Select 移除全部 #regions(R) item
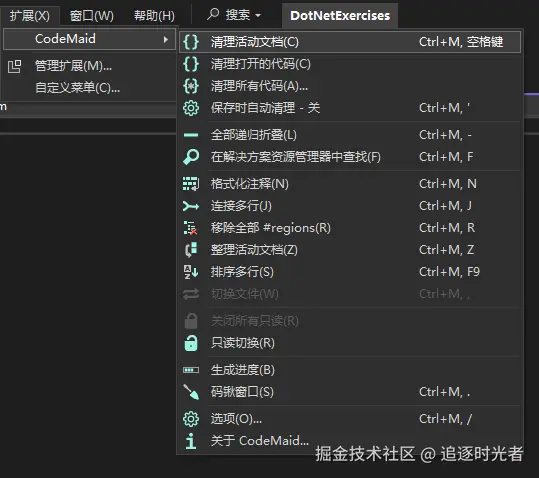Viewport: 539px width, 478px height. tap(351, 228)
